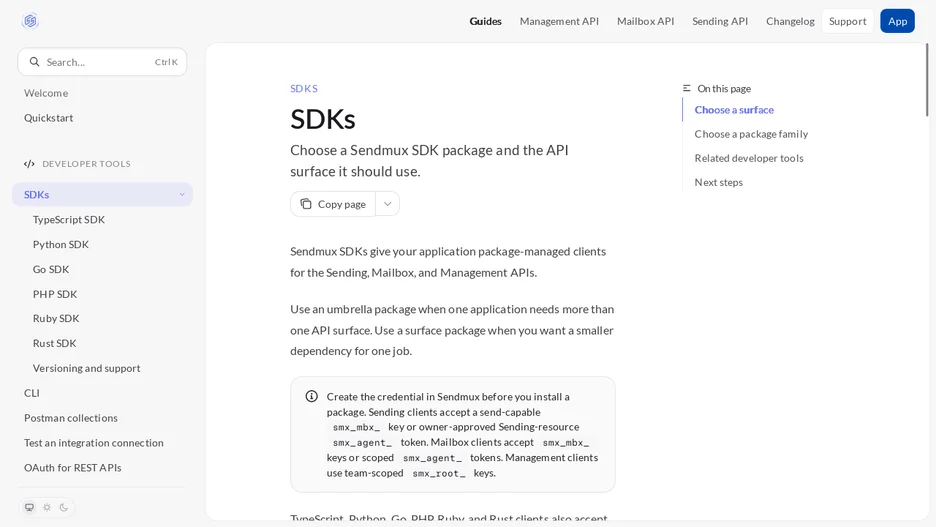The width and height of the screenshot is (936, 527).
Task: Click the search magnifier icon
Action: click(35, 61)
